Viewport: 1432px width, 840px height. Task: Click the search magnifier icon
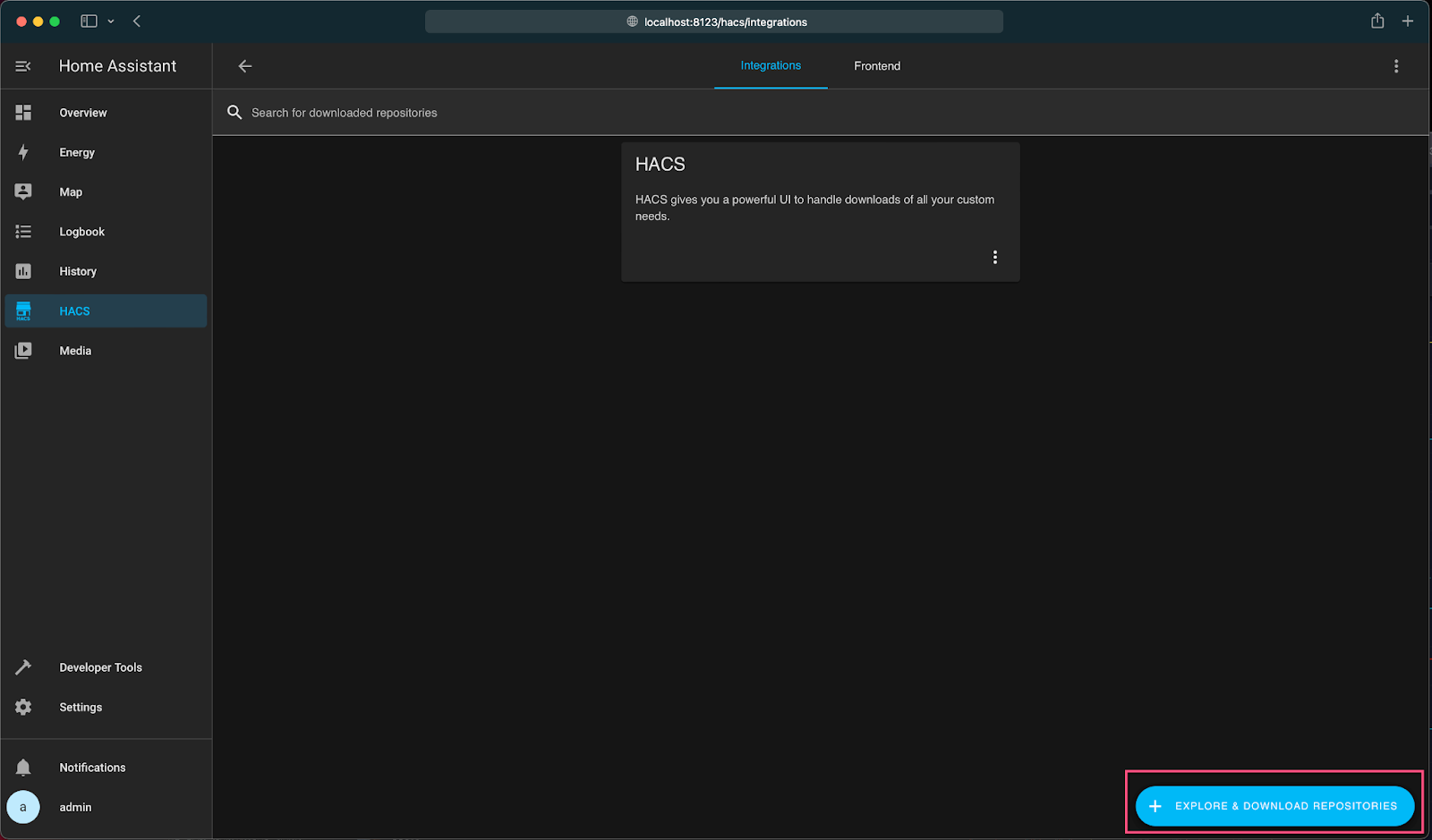[x=234, y=113]
